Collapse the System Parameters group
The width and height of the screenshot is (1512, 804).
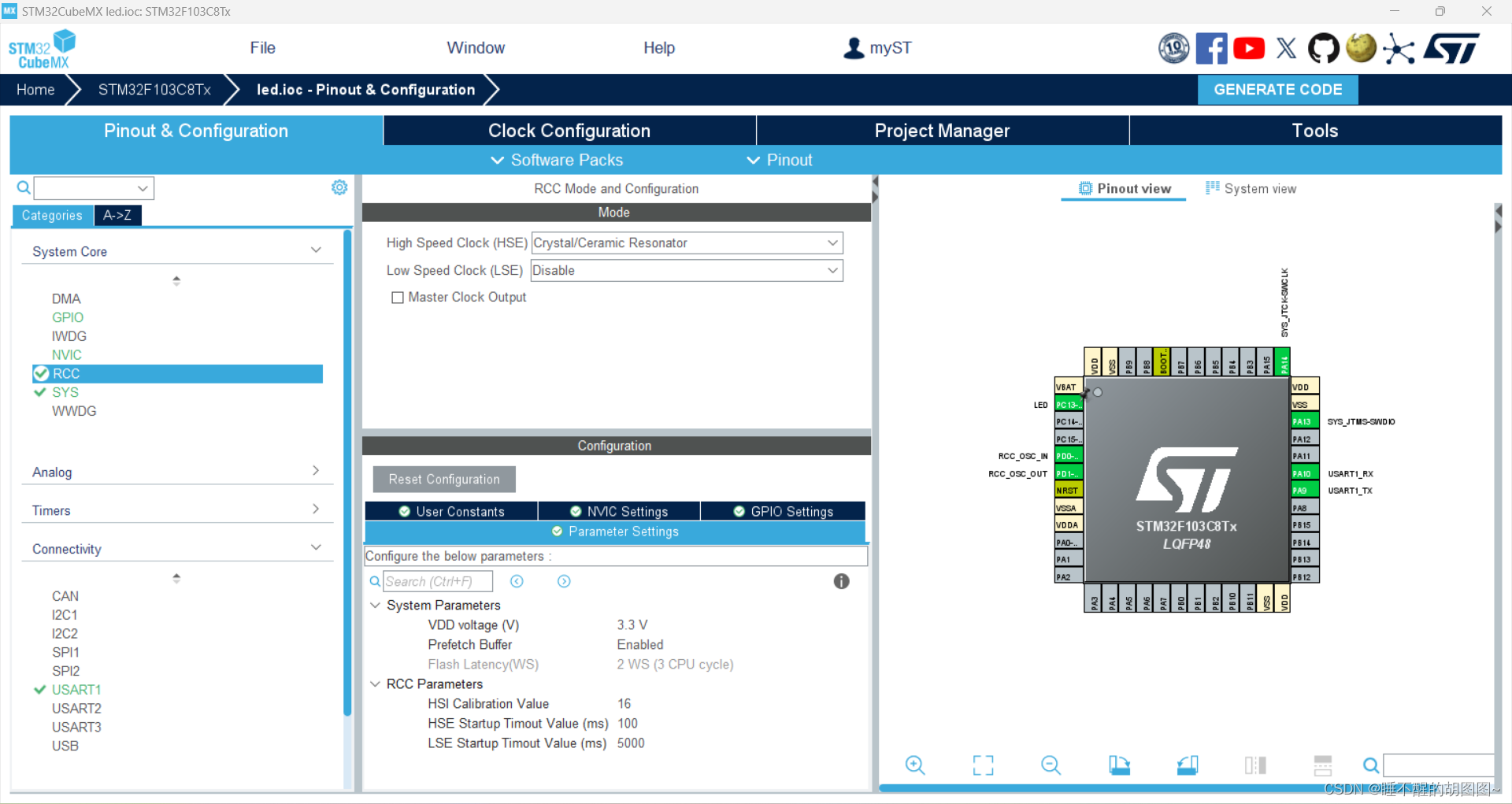click(376, 605)
